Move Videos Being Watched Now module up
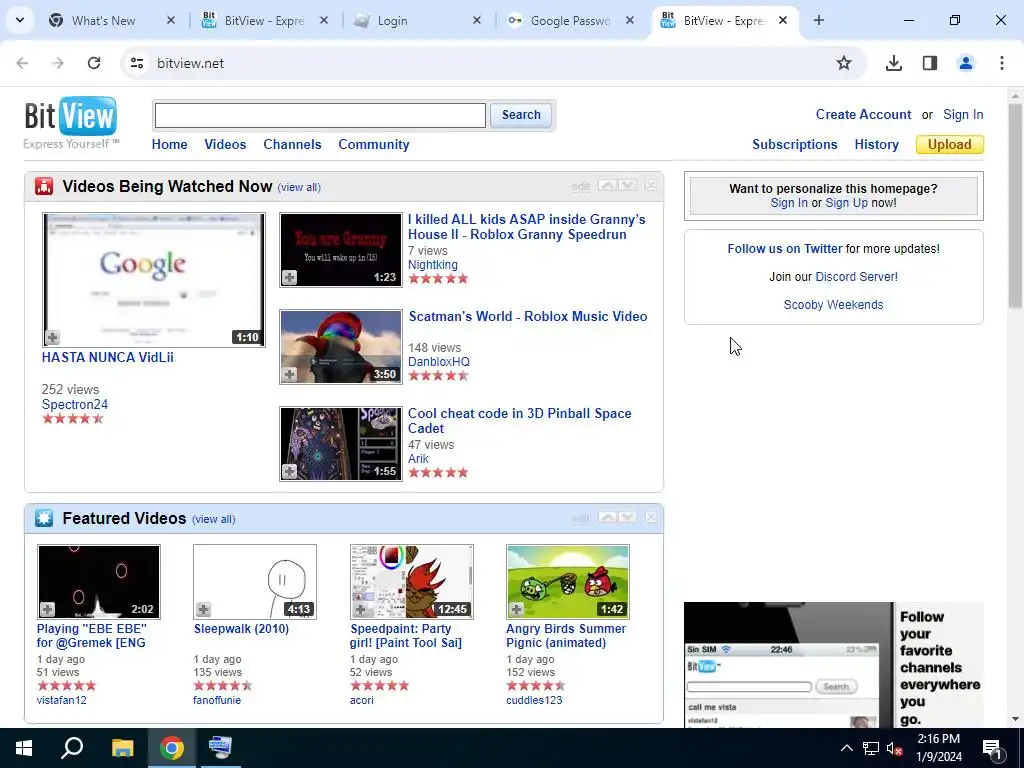The image size is (1024, 768). (607, 185)
